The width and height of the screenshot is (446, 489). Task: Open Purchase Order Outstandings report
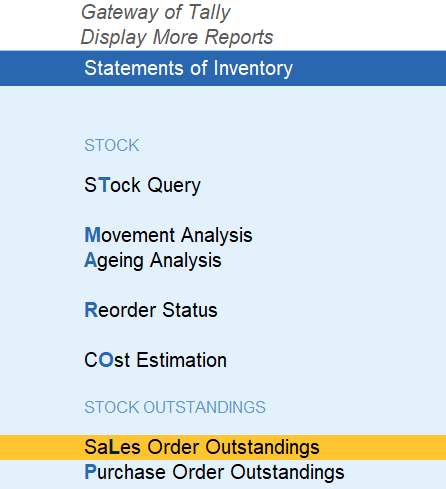[214, 472]
